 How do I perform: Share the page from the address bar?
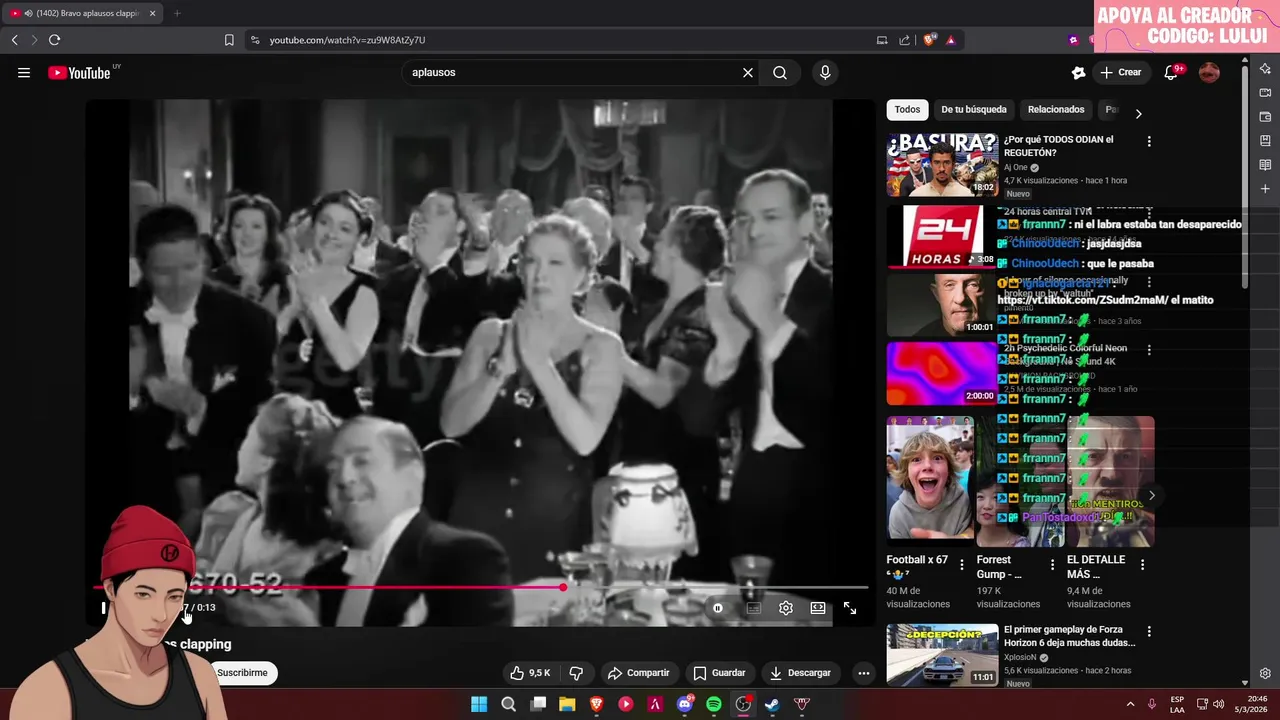point(904,40)
